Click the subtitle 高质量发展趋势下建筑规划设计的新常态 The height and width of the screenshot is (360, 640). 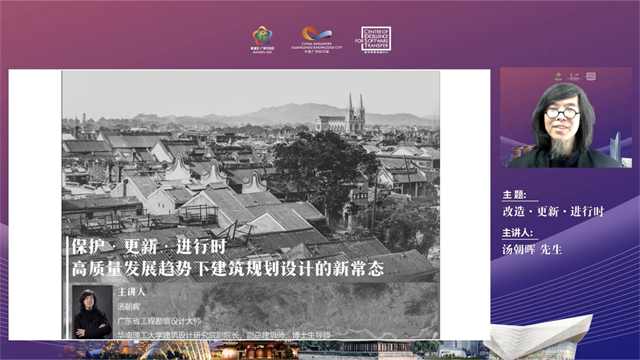tap(228, 268)
